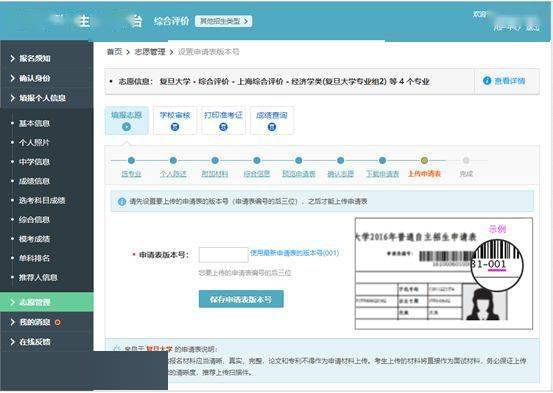Click the 个人陈述 step link
Viewport: 553px width, 393px height.
(173, 174)
